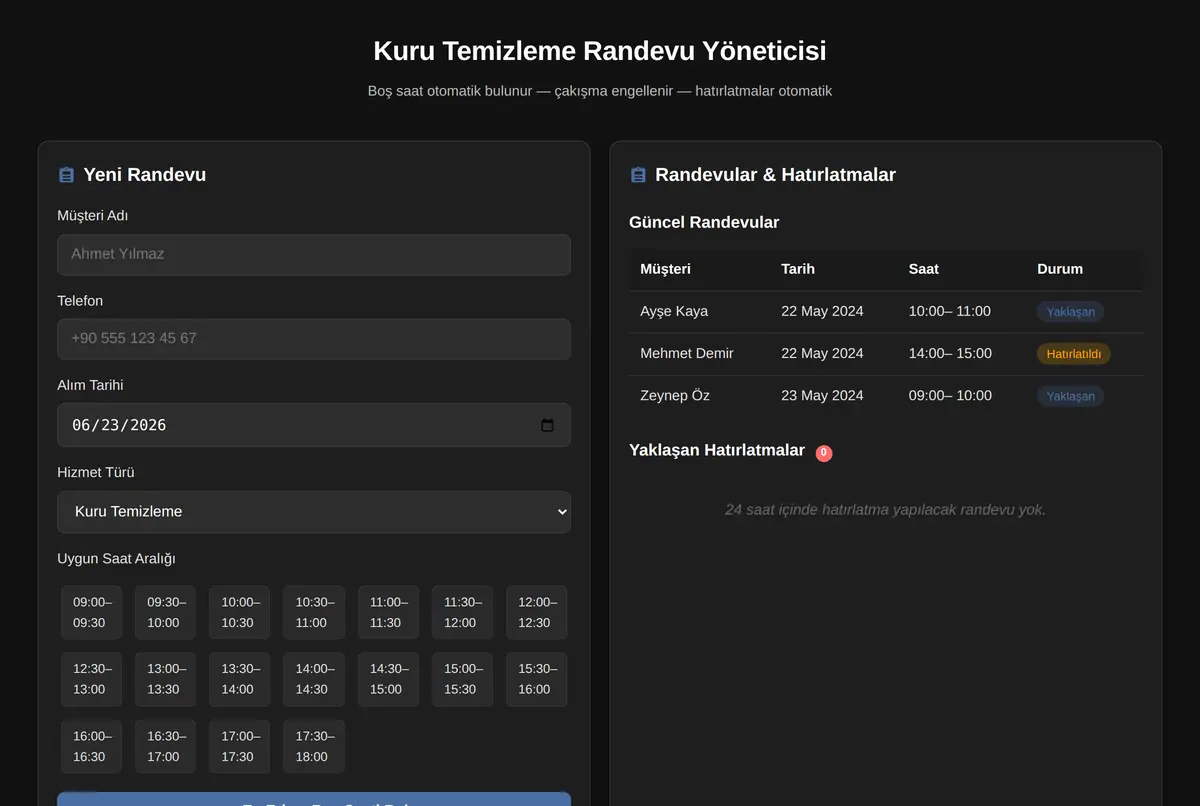
Task: Click the Uygun Saat Aralığı label
Action: [x=117, y=559]
